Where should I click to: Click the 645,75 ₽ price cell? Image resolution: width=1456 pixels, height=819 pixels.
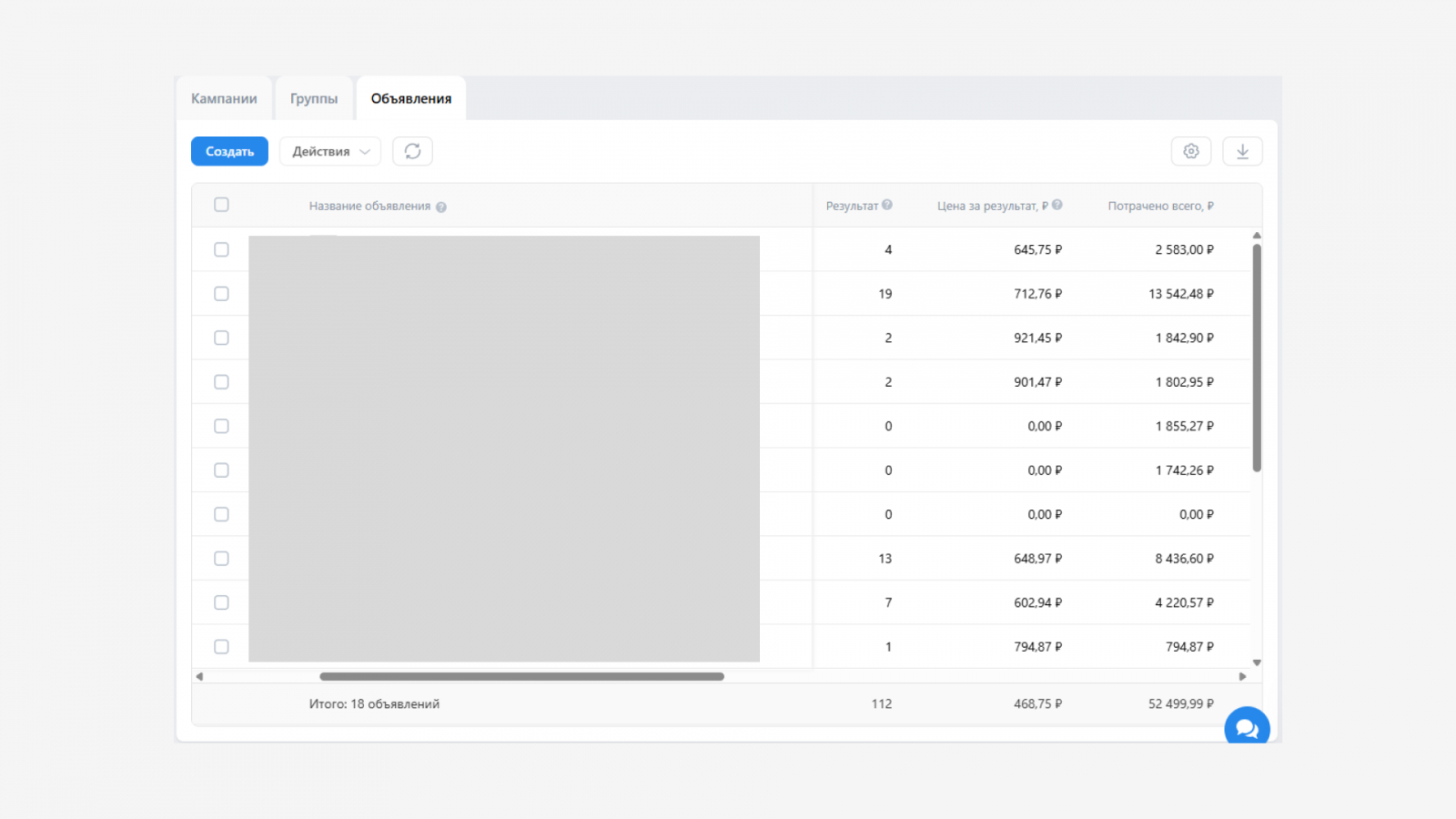pos(1037,249)
